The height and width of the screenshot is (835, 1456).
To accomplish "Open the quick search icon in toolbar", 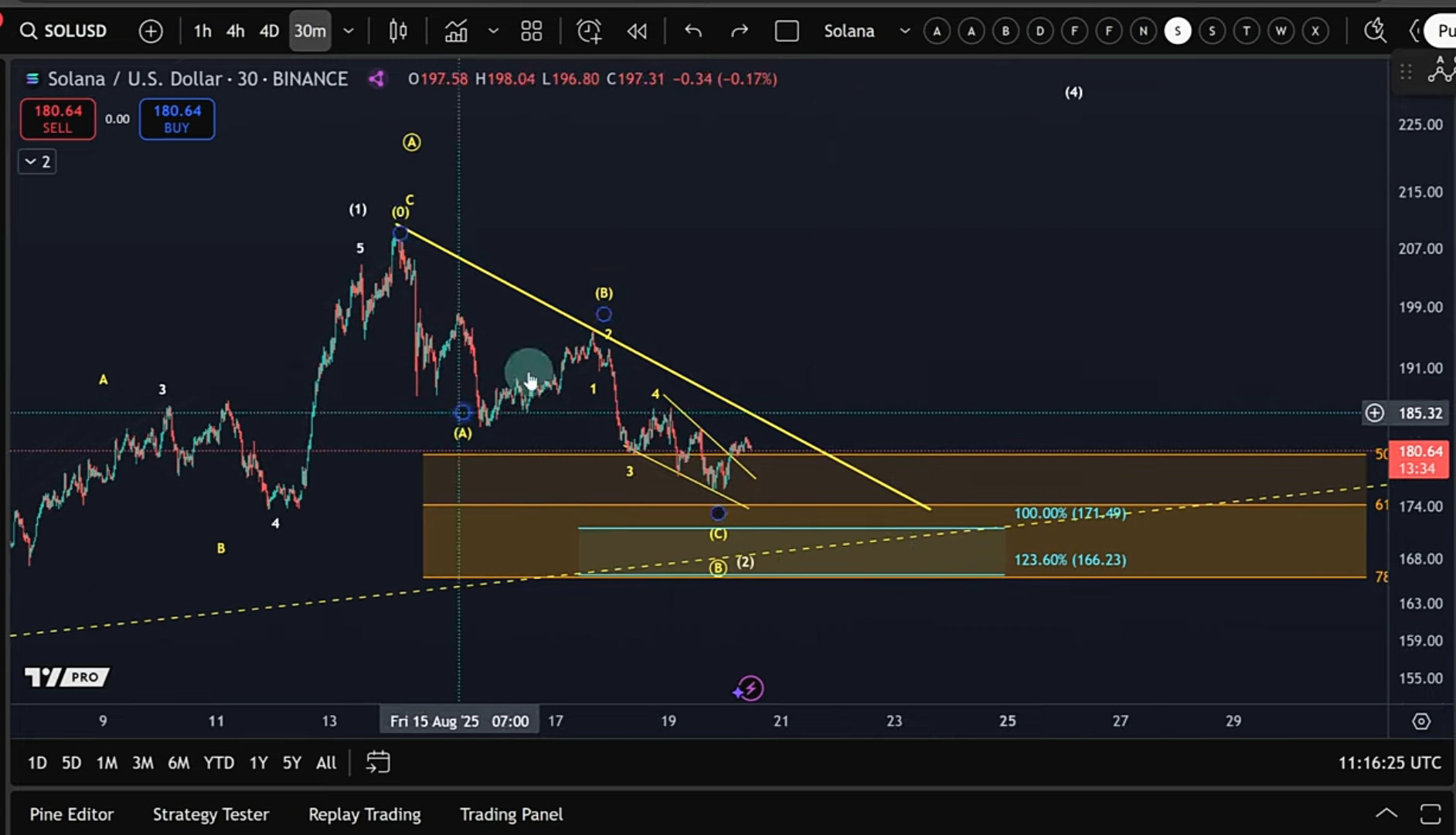I will coord(1375,31).
